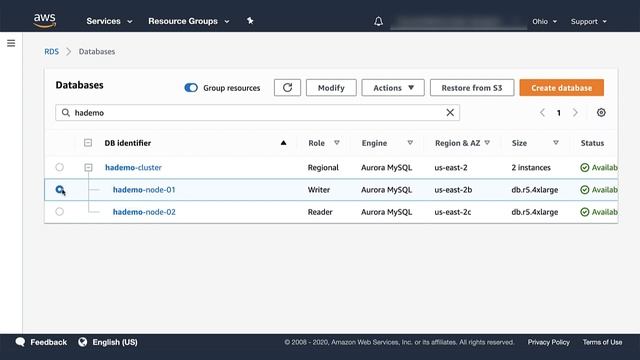Open the RDS breadcrumb link

(51, 51)
